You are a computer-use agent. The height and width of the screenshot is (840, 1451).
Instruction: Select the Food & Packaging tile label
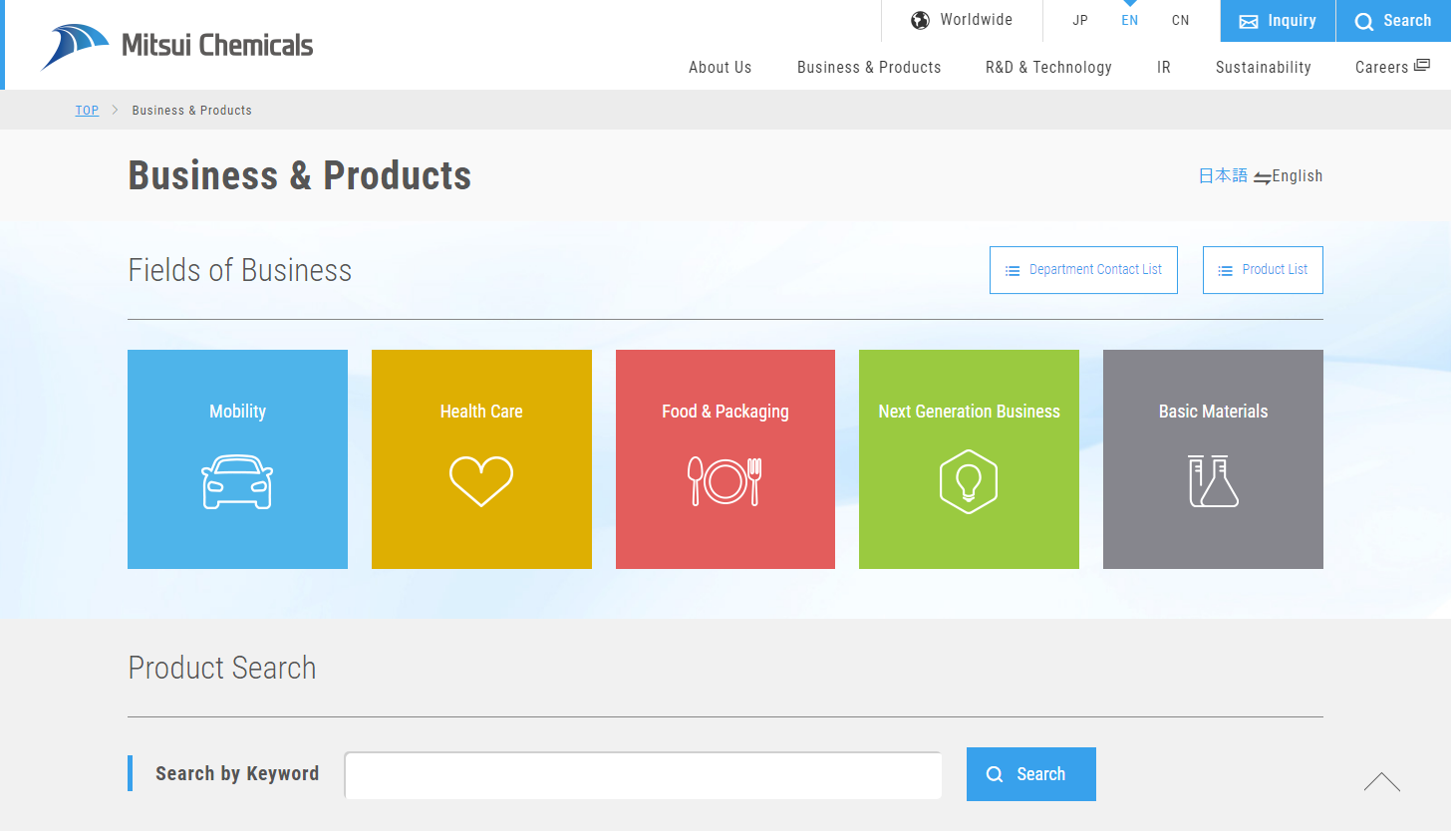tap(725, 412)
